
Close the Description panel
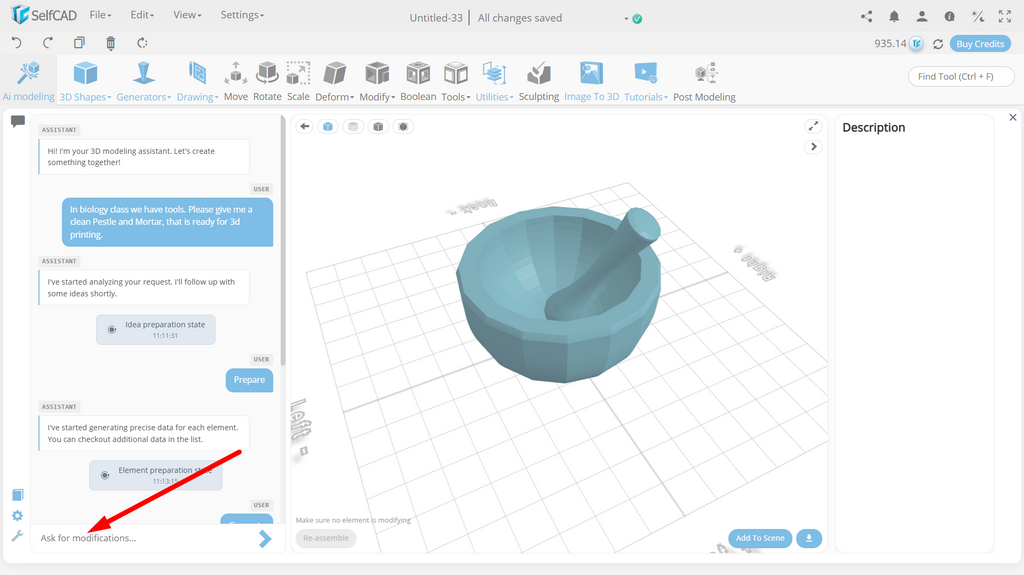[1013, 118]
